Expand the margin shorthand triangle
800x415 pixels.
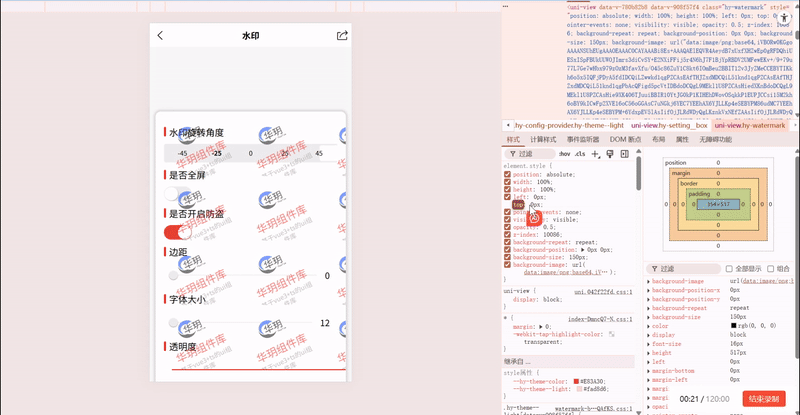pos(541,327)
